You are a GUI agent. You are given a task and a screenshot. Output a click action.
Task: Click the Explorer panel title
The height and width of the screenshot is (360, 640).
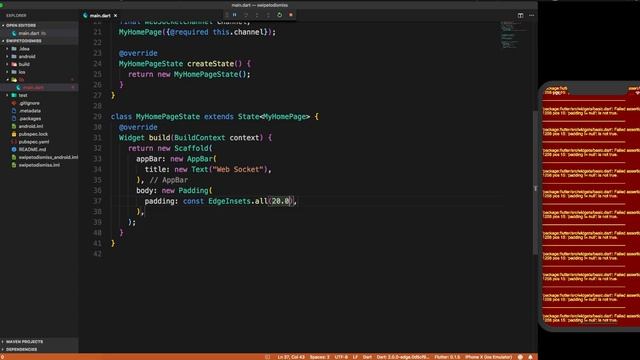tap(16, 16)
